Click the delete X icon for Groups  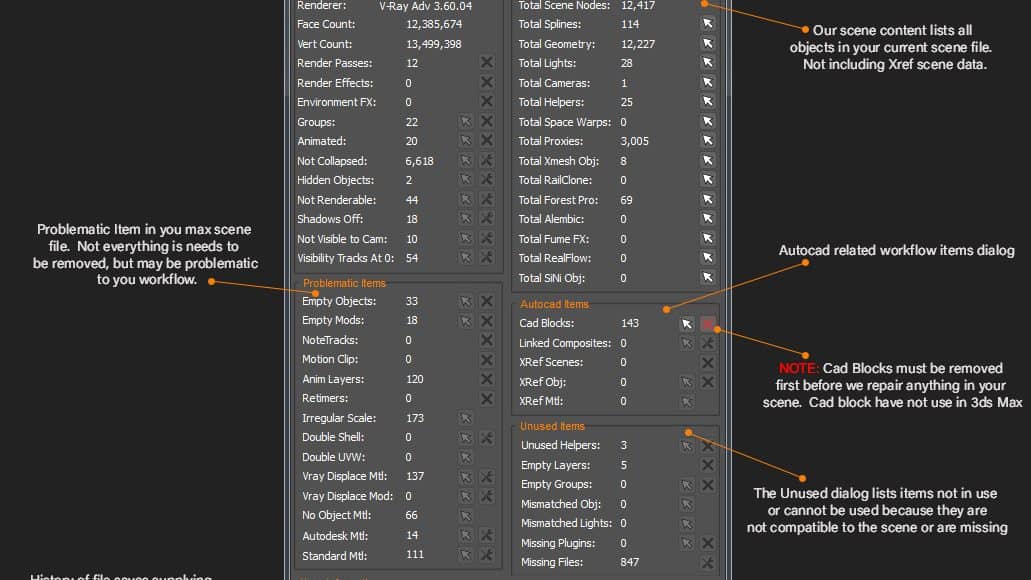coord(487,122)
